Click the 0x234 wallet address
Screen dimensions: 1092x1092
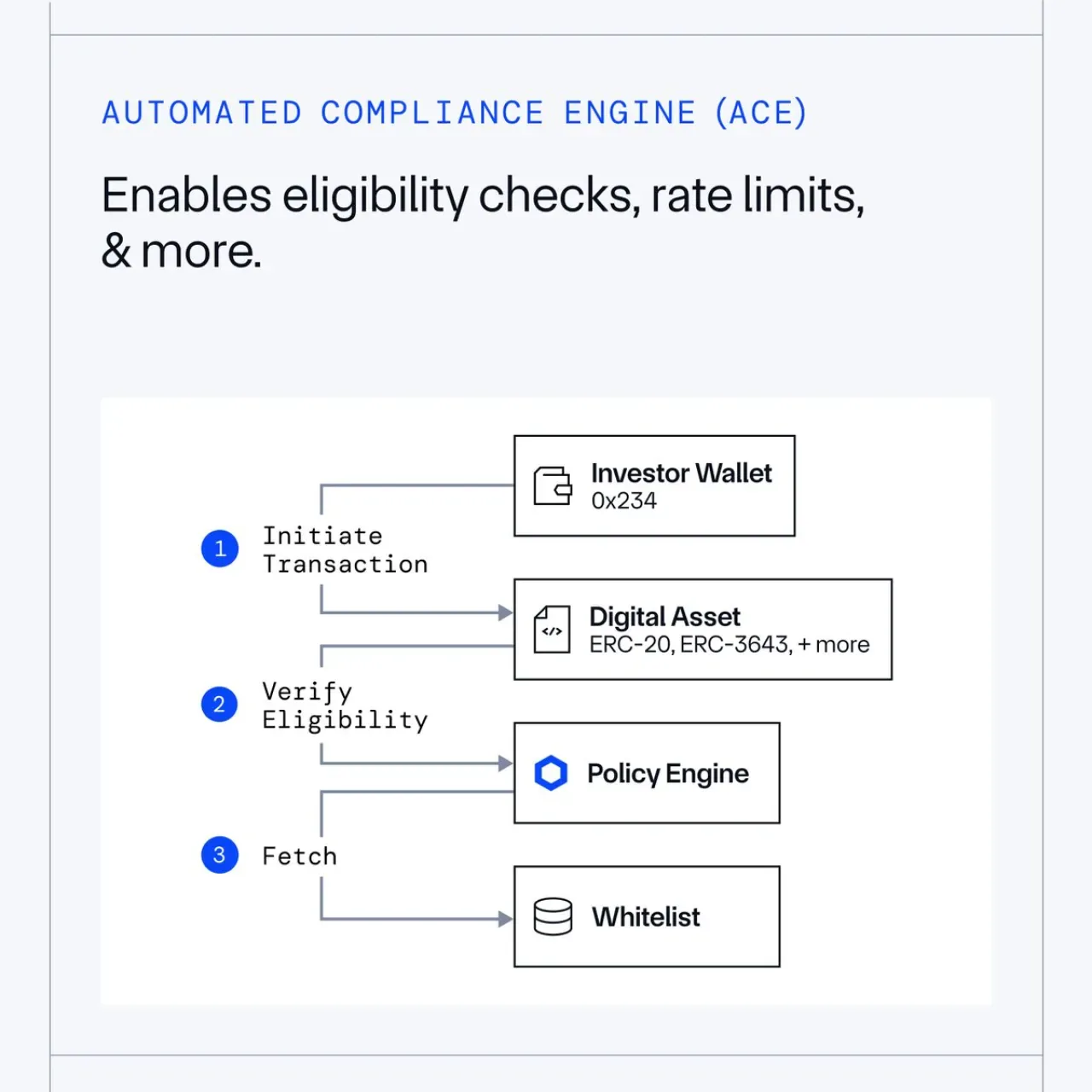(624, 501)
